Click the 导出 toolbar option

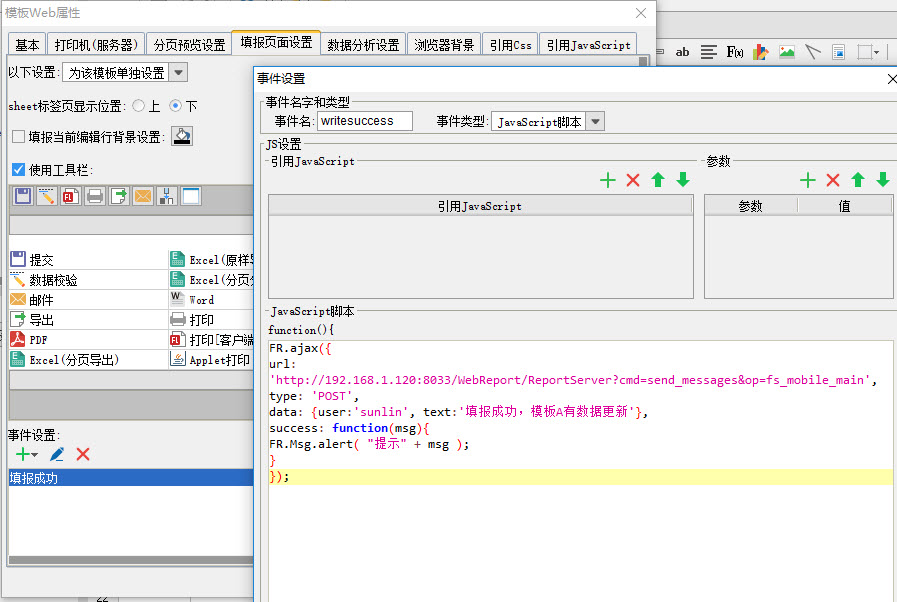[88, 320]
